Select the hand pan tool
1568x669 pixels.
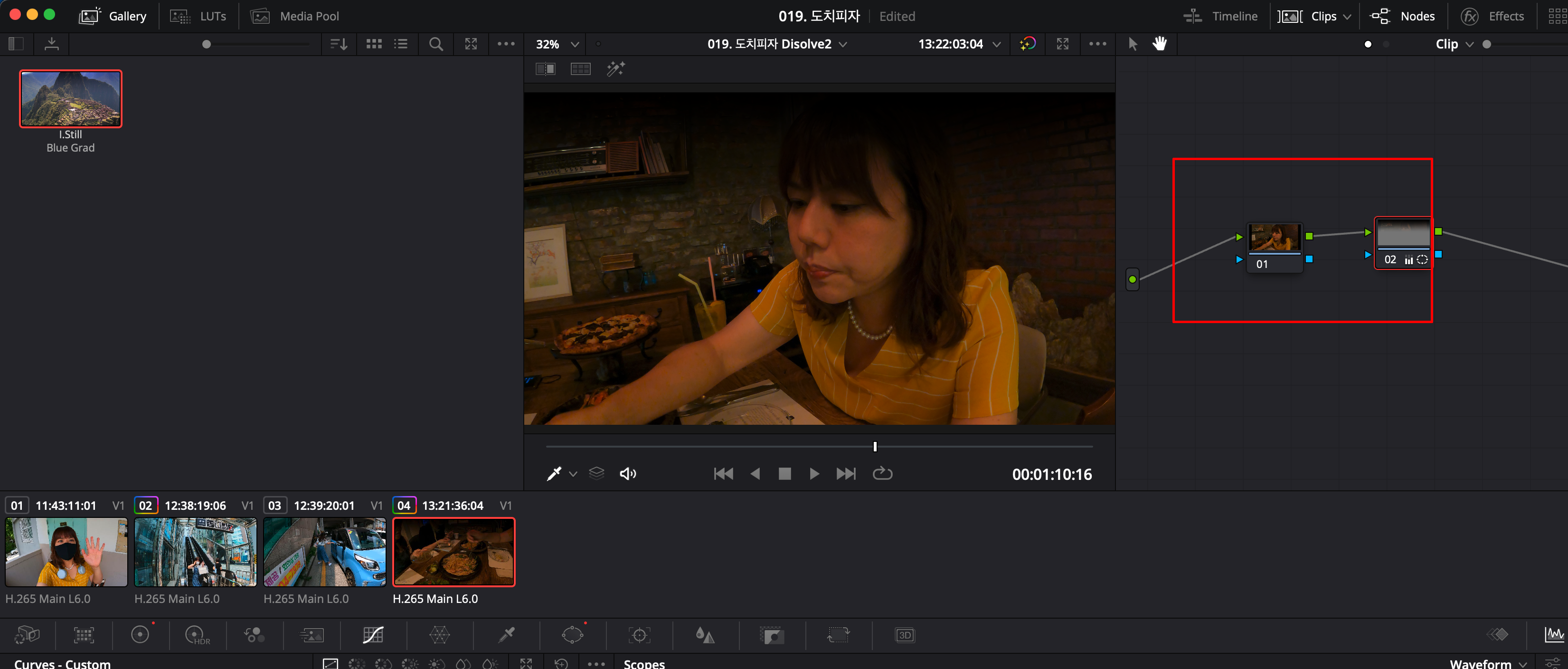[1160, 44]
